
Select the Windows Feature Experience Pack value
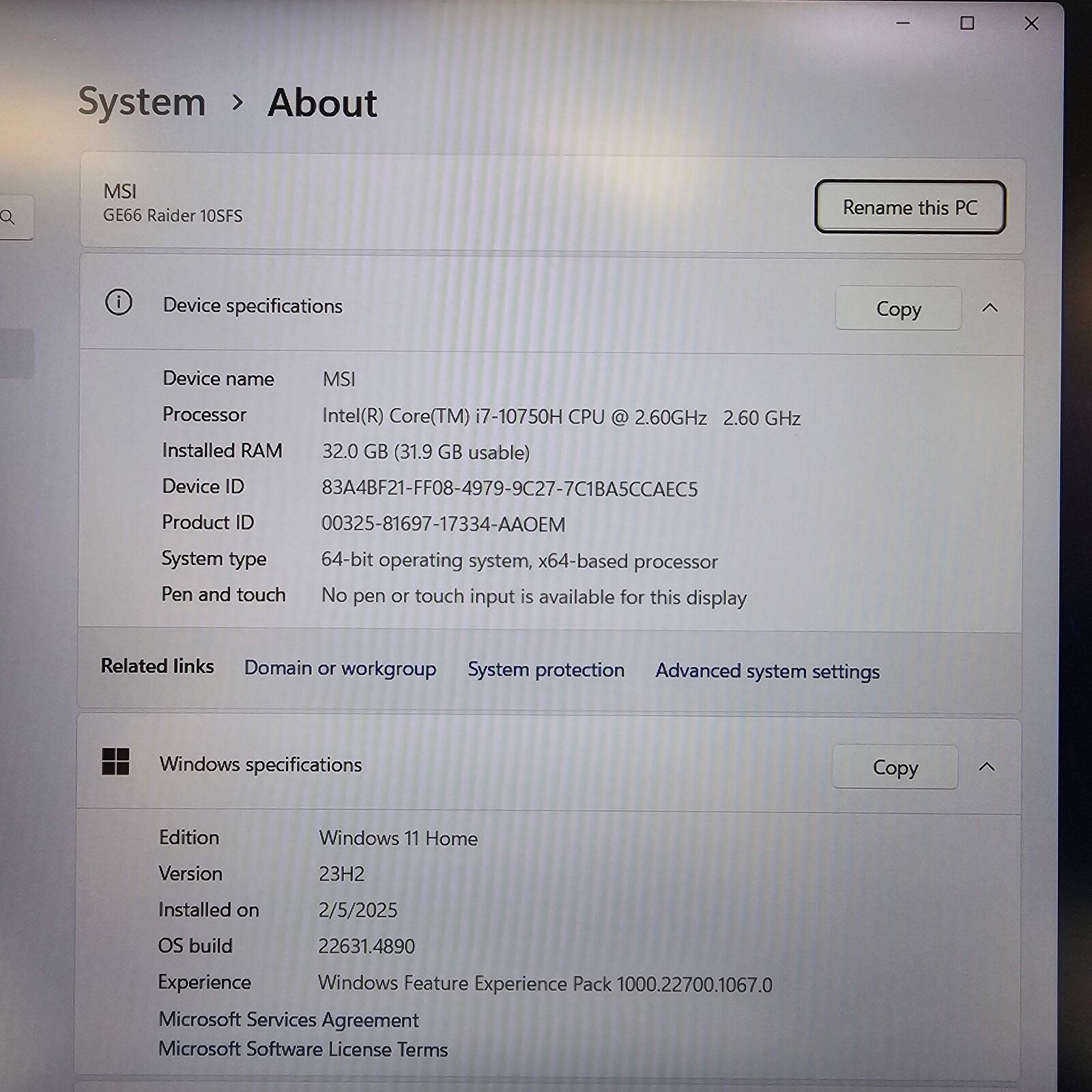point(545,984)
